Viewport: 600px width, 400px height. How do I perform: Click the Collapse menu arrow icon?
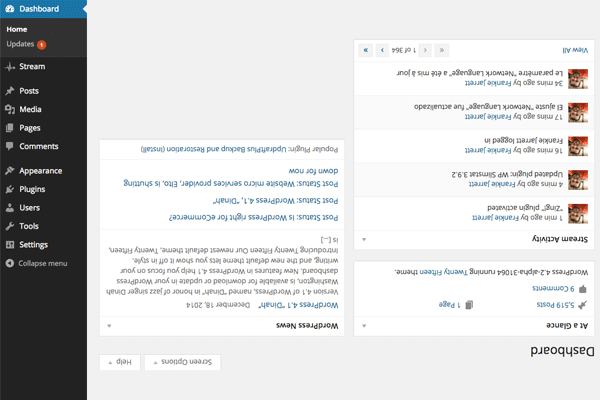[10, 263]
